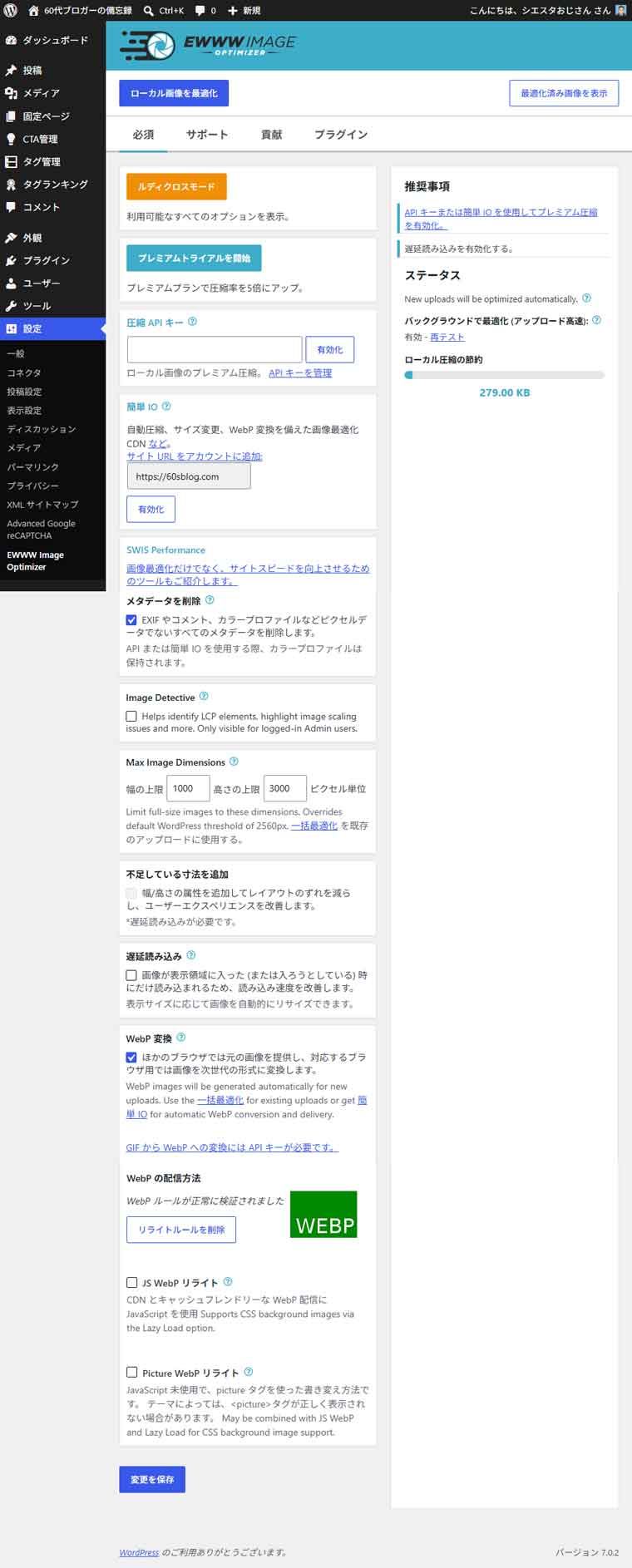Open the site home icon 60代ブロガーの備忘録
Image resolution: width=632 pixels, height=1568 pixels.
33,10
